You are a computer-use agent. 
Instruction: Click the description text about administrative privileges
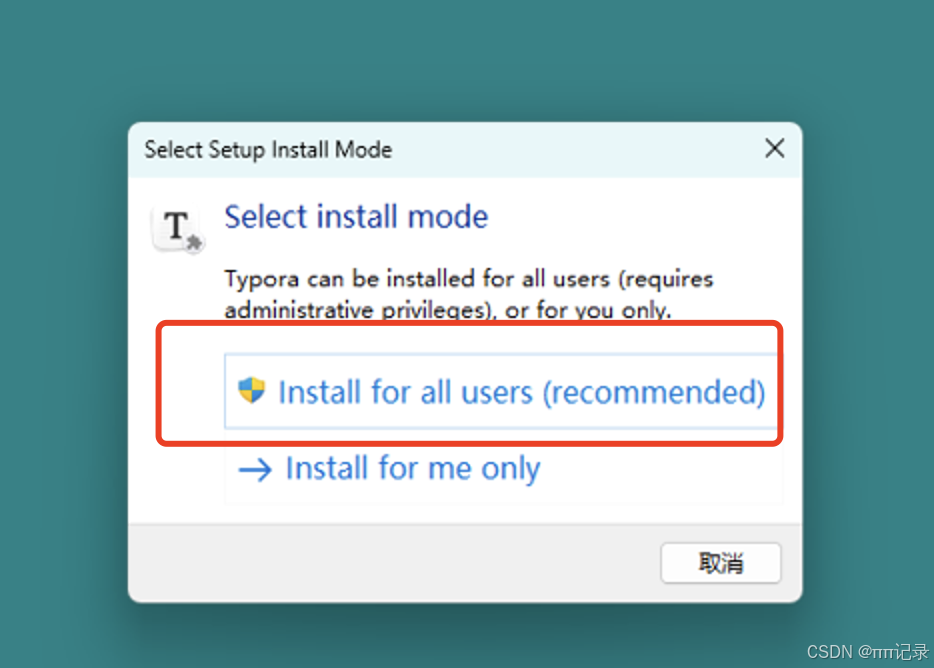click(469, 294)
